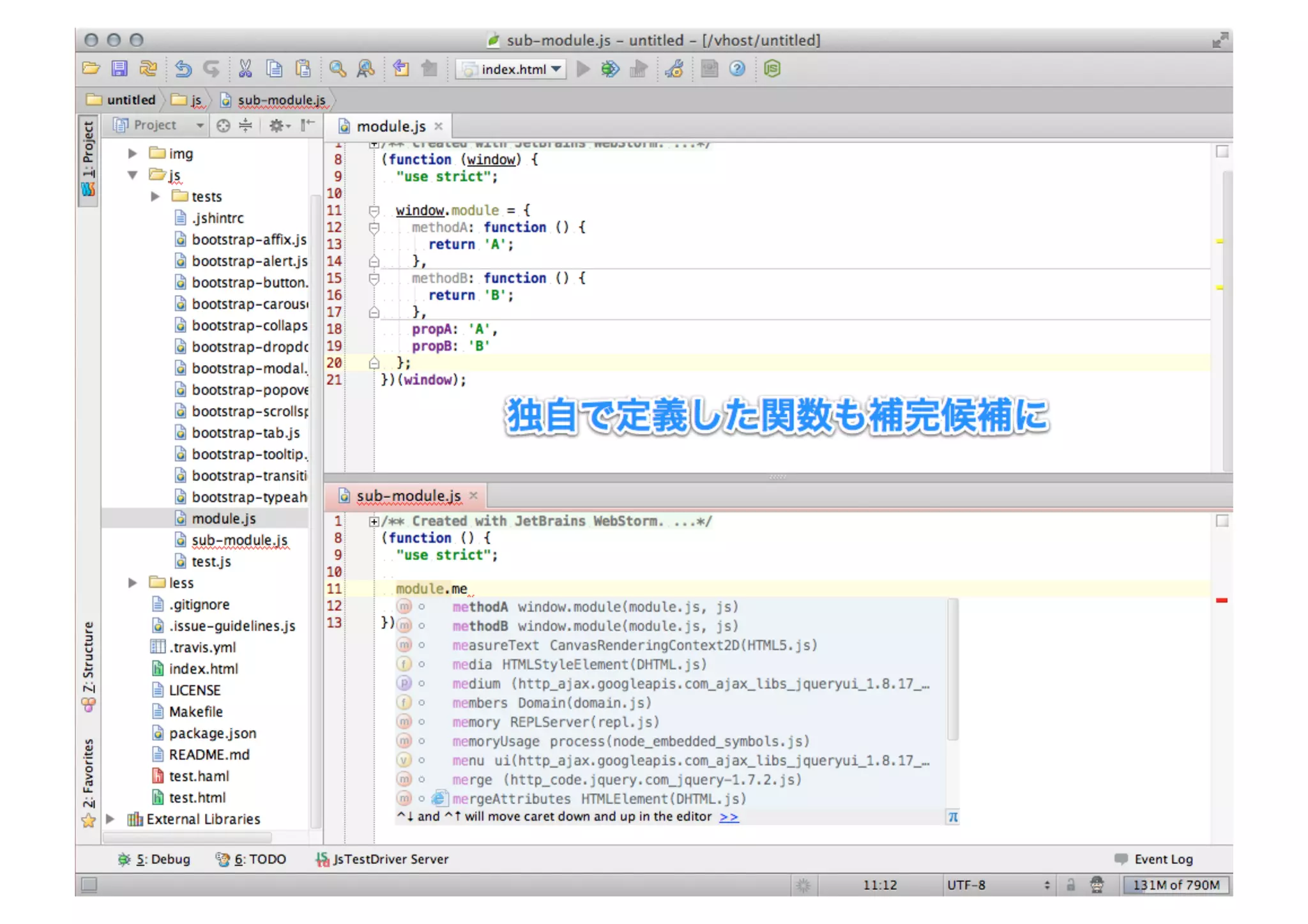Click the Cut scissors icon
The height and width of the screenshot is (924, 1308).
pyautogui.click(x=245, y=68)
